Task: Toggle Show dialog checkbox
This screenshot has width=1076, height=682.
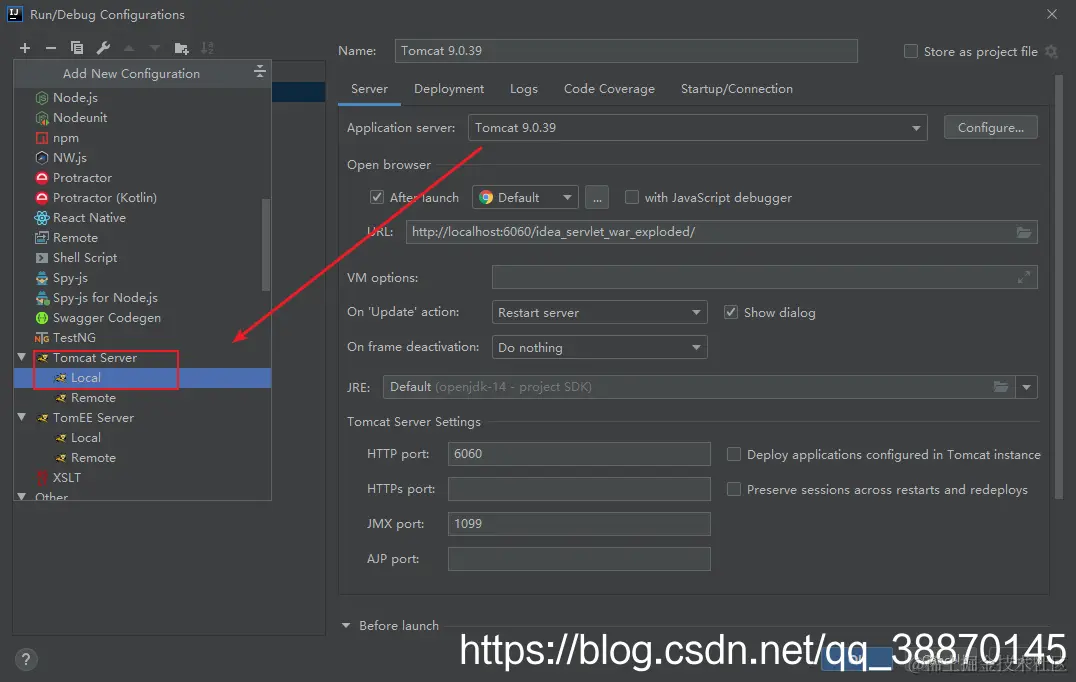Action: [731, 312]
